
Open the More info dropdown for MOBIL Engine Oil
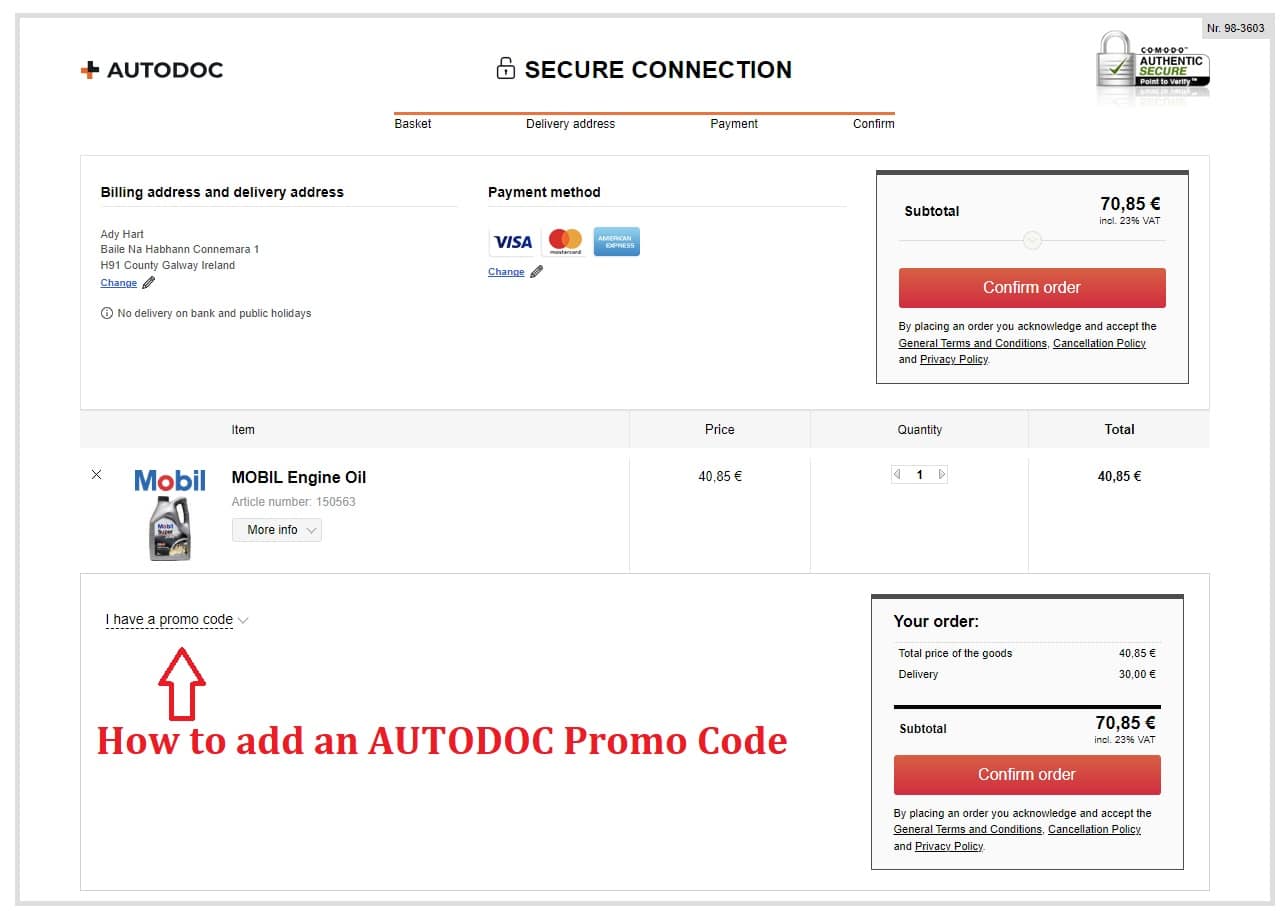(277, 528)
